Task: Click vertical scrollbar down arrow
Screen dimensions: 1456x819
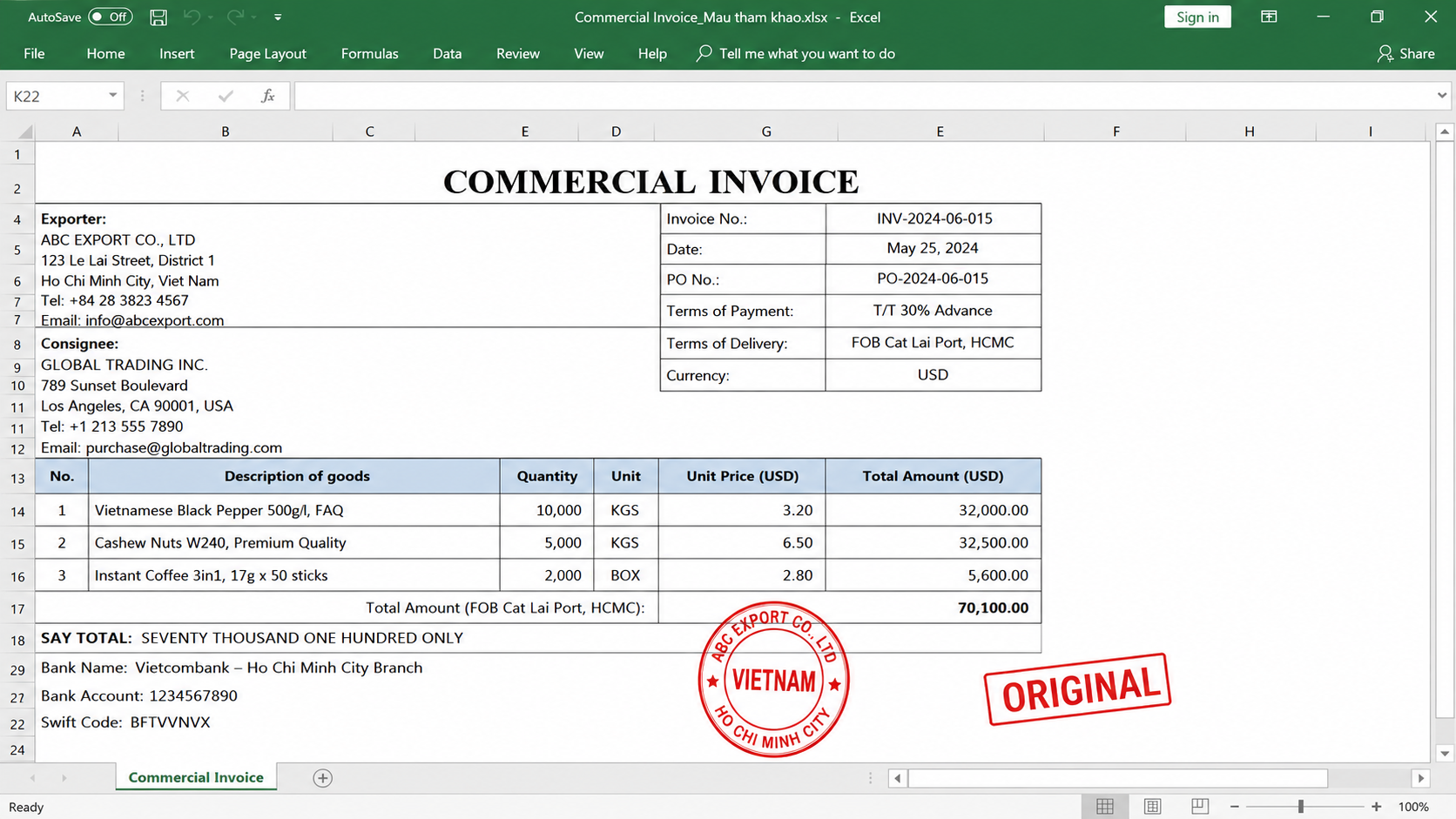Action: tap(1445, 754)
